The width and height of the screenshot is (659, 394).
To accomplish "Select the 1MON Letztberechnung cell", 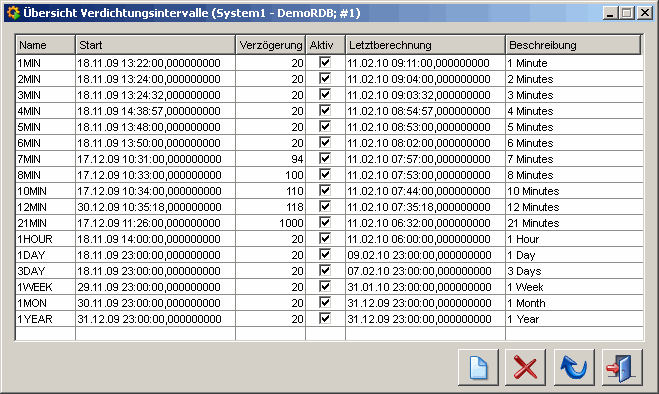I will [x=425, y=303].
